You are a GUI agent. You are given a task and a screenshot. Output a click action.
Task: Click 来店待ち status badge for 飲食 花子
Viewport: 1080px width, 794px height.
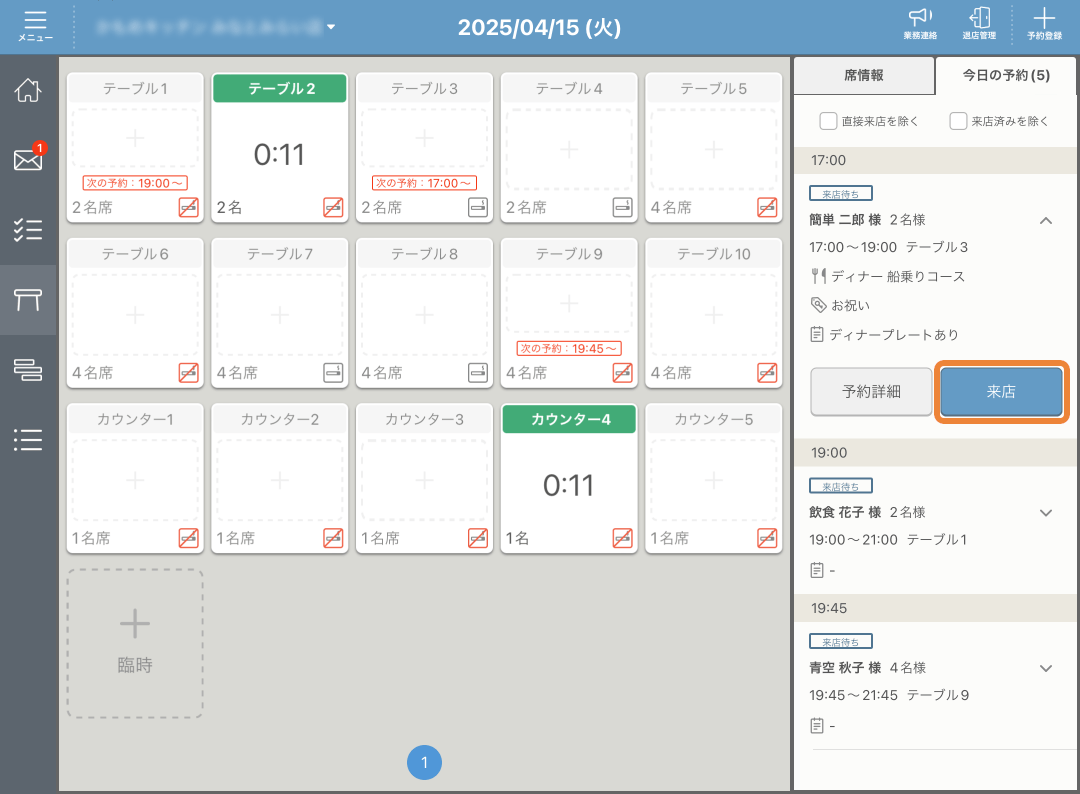click(841, 486)
